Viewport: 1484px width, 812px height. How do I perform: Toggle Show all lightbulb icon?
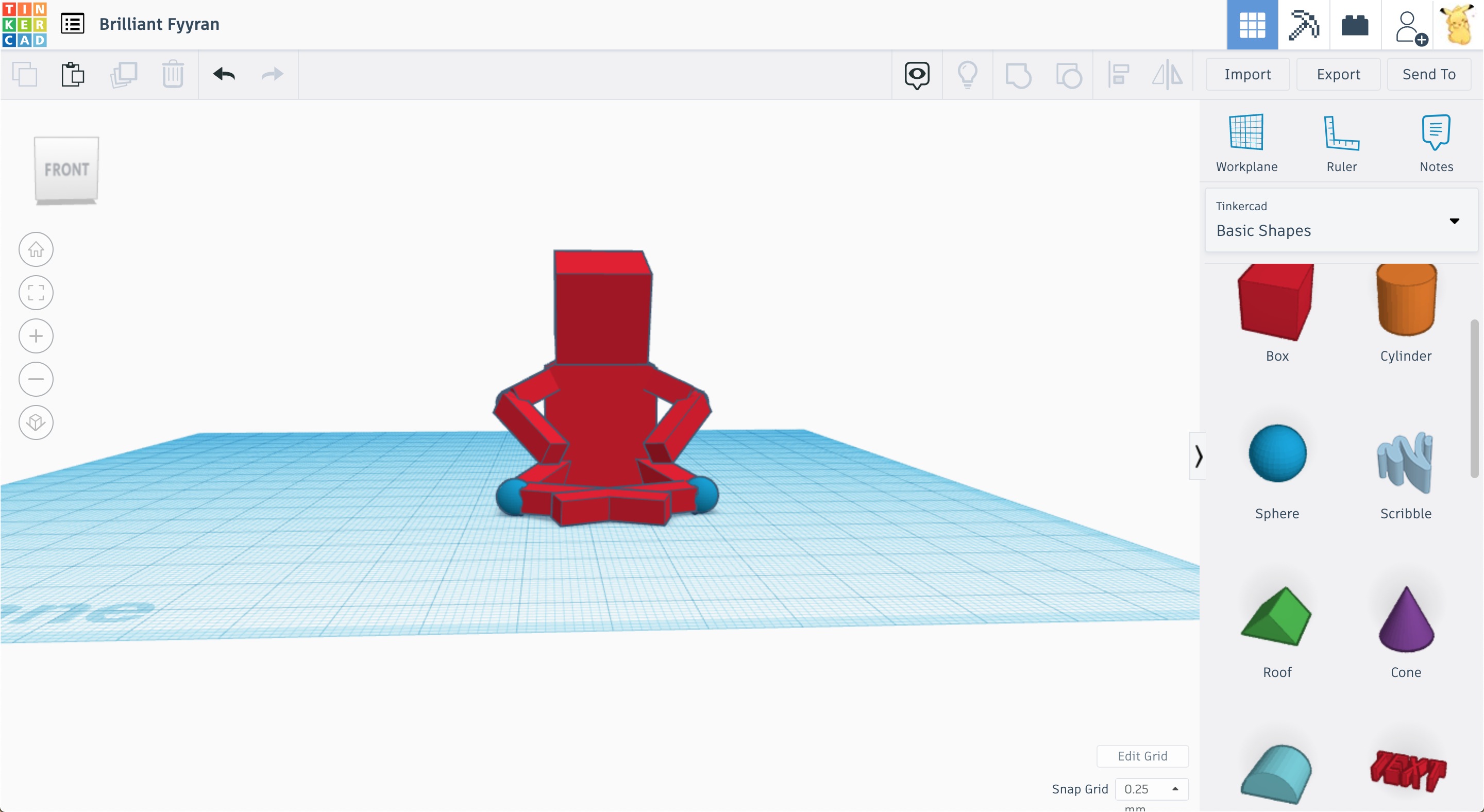[x=968, y=75]
